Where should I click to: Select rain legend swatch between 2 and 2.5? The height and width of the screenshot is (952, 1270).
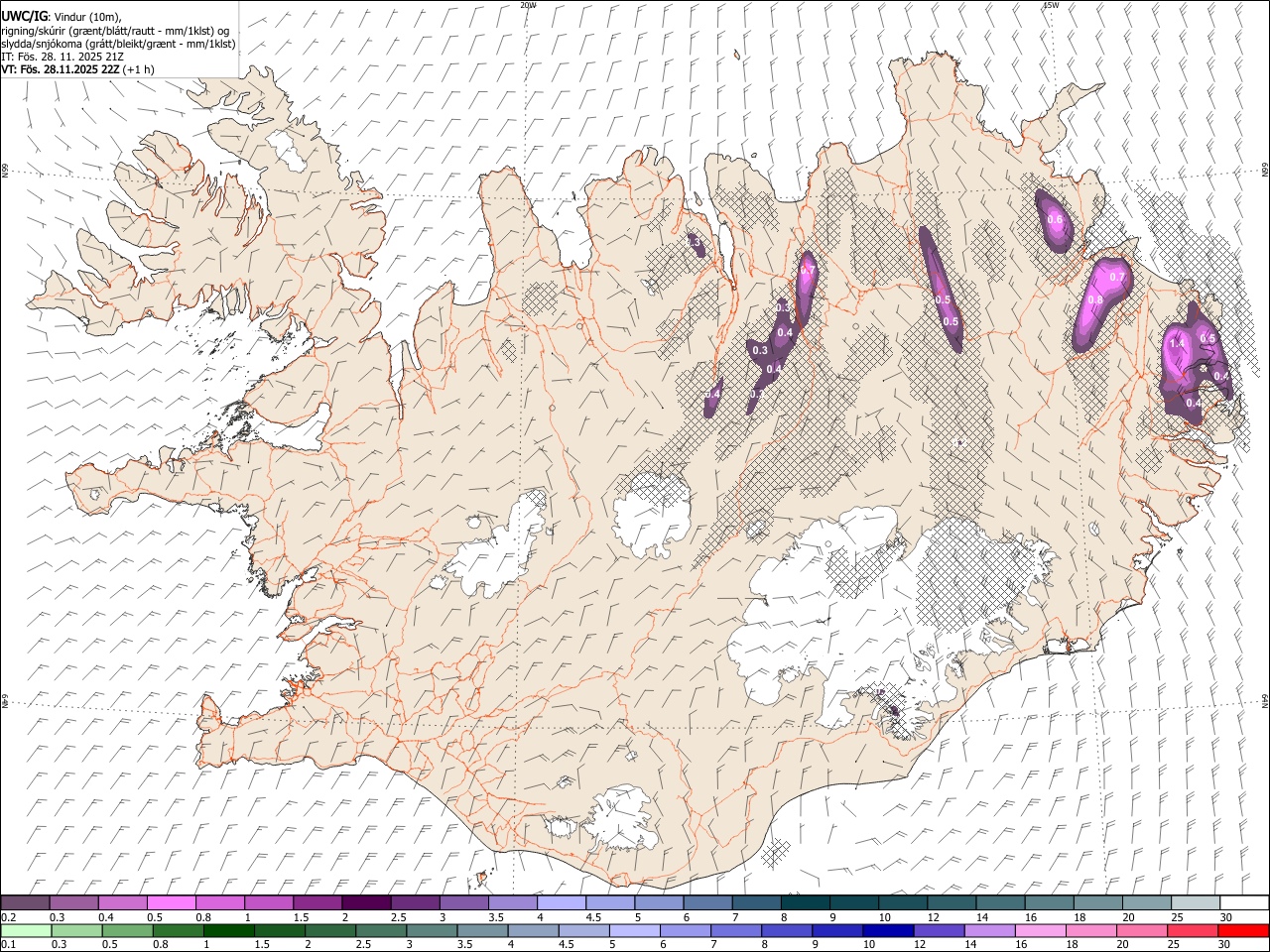tap(330, 930)
